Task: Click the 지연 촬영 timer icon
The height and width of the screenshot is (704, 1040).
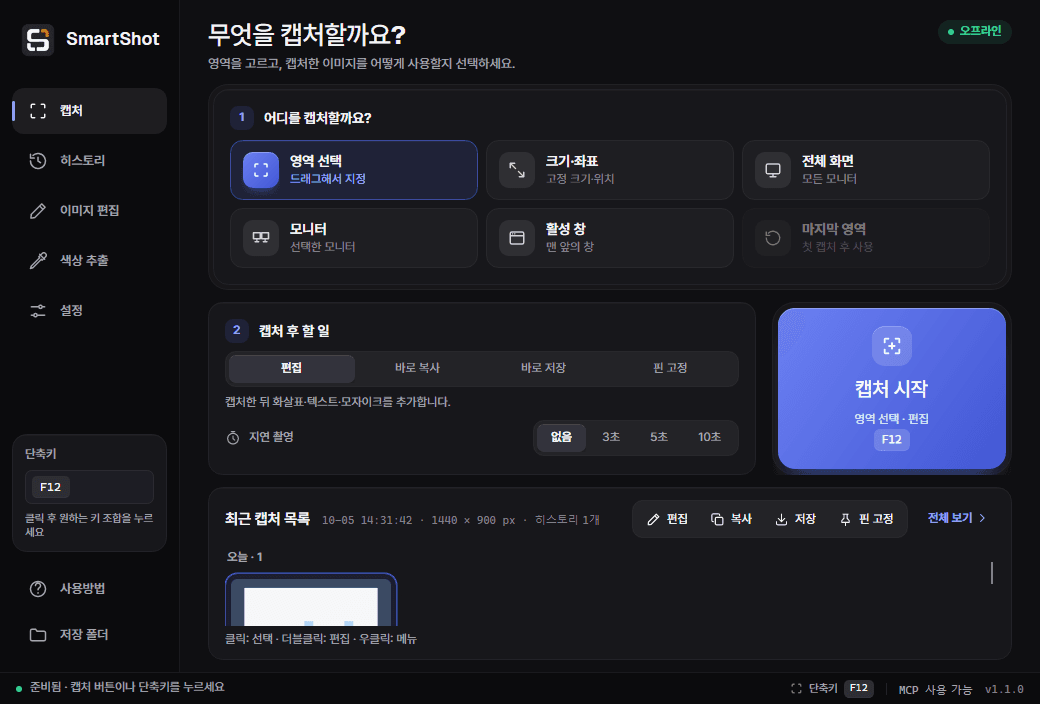Action: click(x=233, y=437)
